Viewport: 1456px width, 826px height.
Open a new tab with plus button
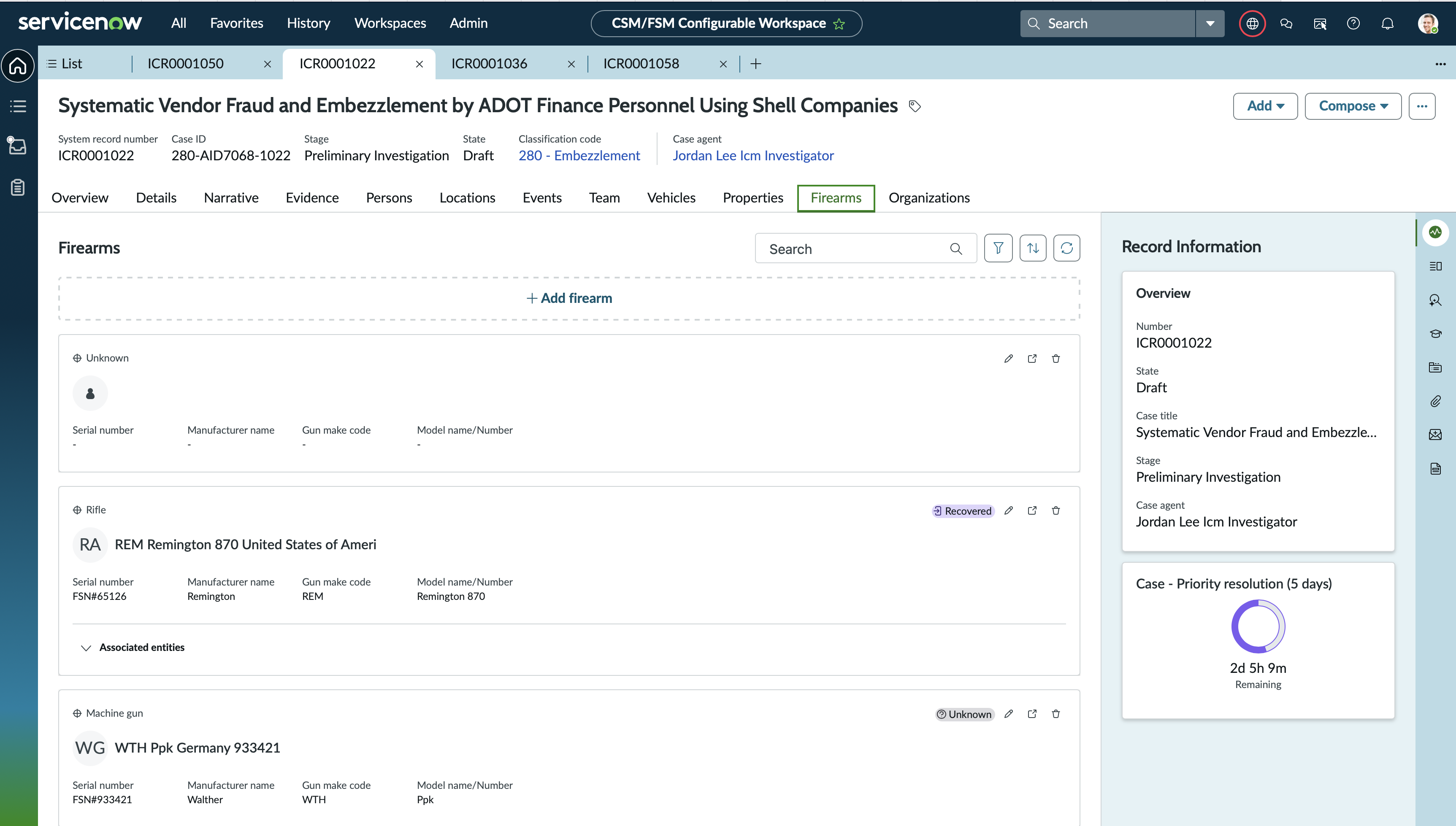pos(755,64)
